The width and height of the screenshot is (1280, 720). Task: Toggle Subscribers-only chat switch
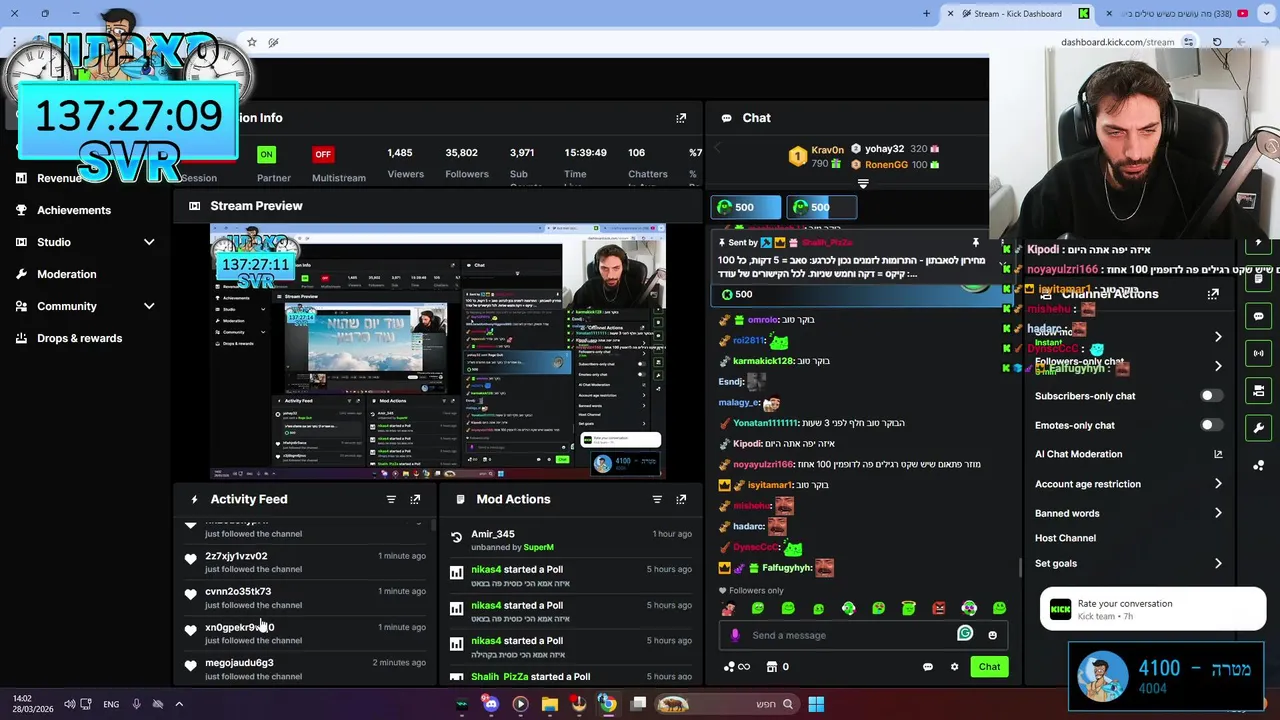(1211, 396)
